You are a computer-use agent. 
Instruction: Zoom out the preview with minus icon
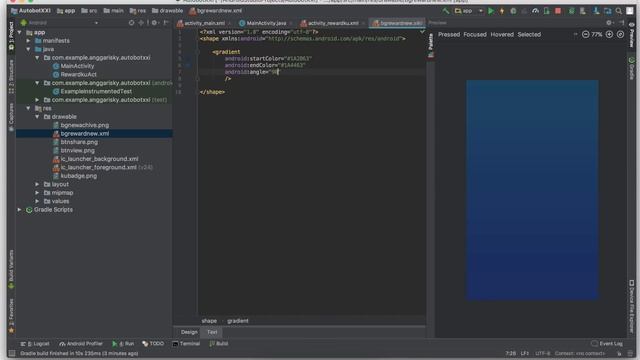pyautogui.click(x=585, y=35)
